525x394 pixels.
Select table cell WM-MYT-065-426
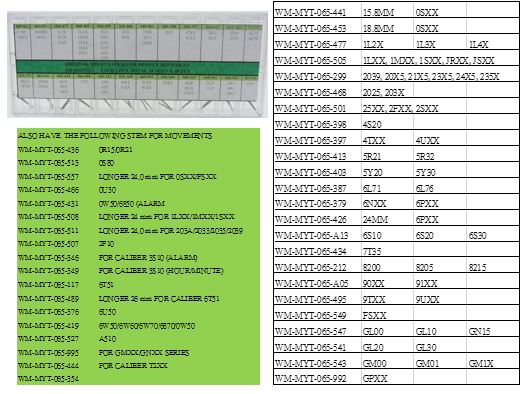317,217
